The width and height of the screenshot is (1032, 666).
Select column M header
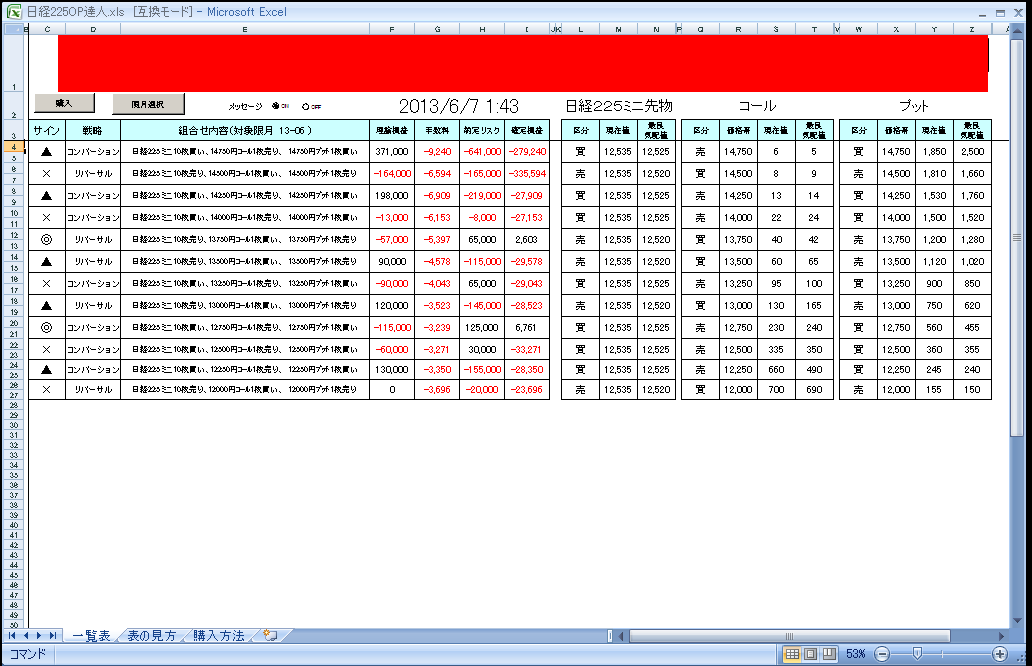click(618, 29)
